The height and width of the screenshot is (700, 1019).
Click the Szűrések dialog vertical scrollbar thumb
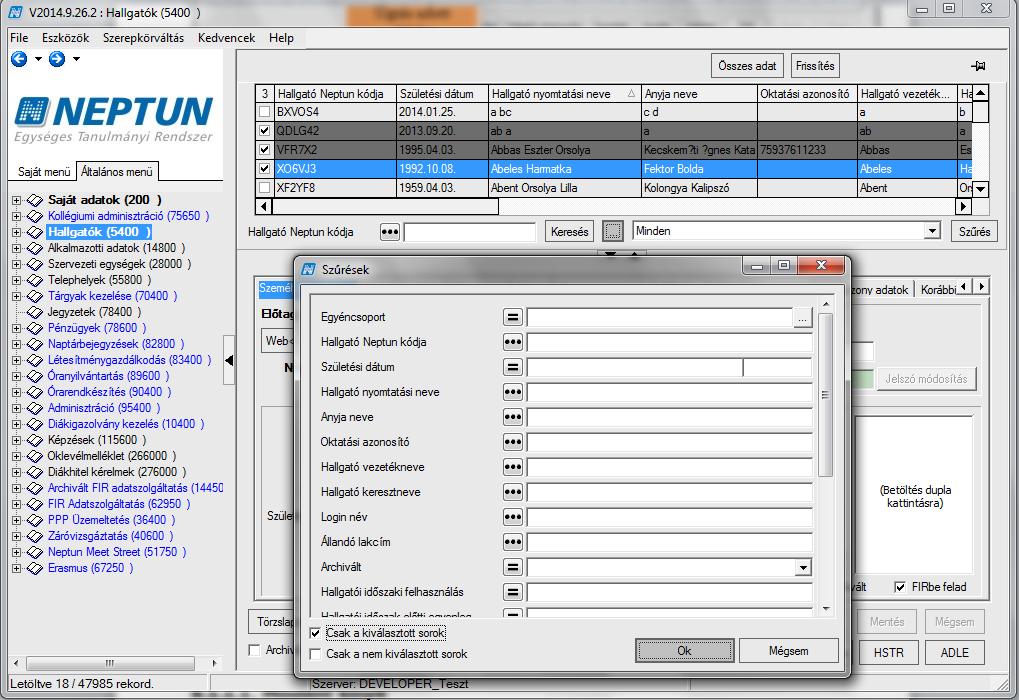(x=825, y=395)
